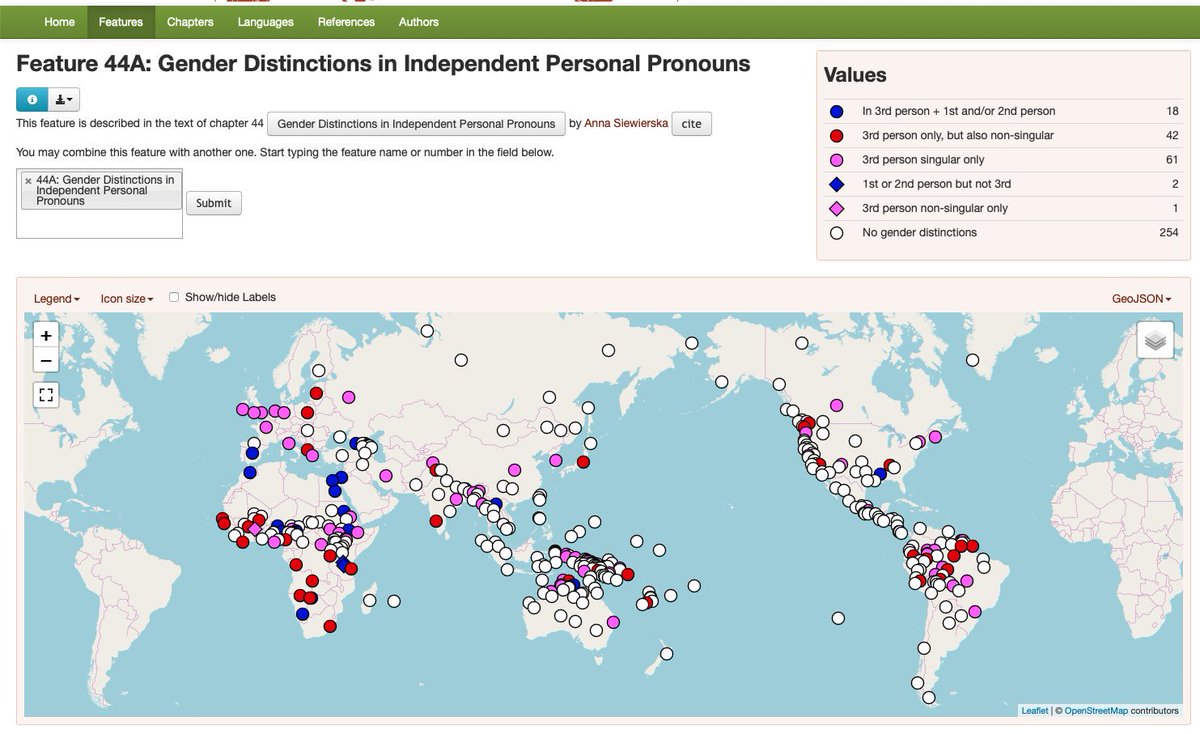The width and height of the screenshot is (1200, 734).
Task: Remove the 44A feature tag
Action: [27, 181]
